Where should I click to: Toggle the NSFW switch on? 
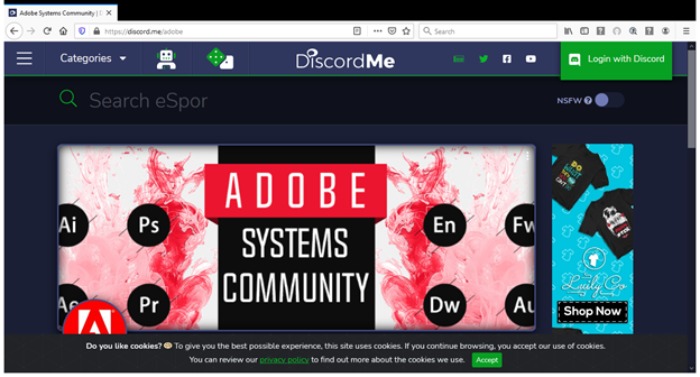point(609,100)
